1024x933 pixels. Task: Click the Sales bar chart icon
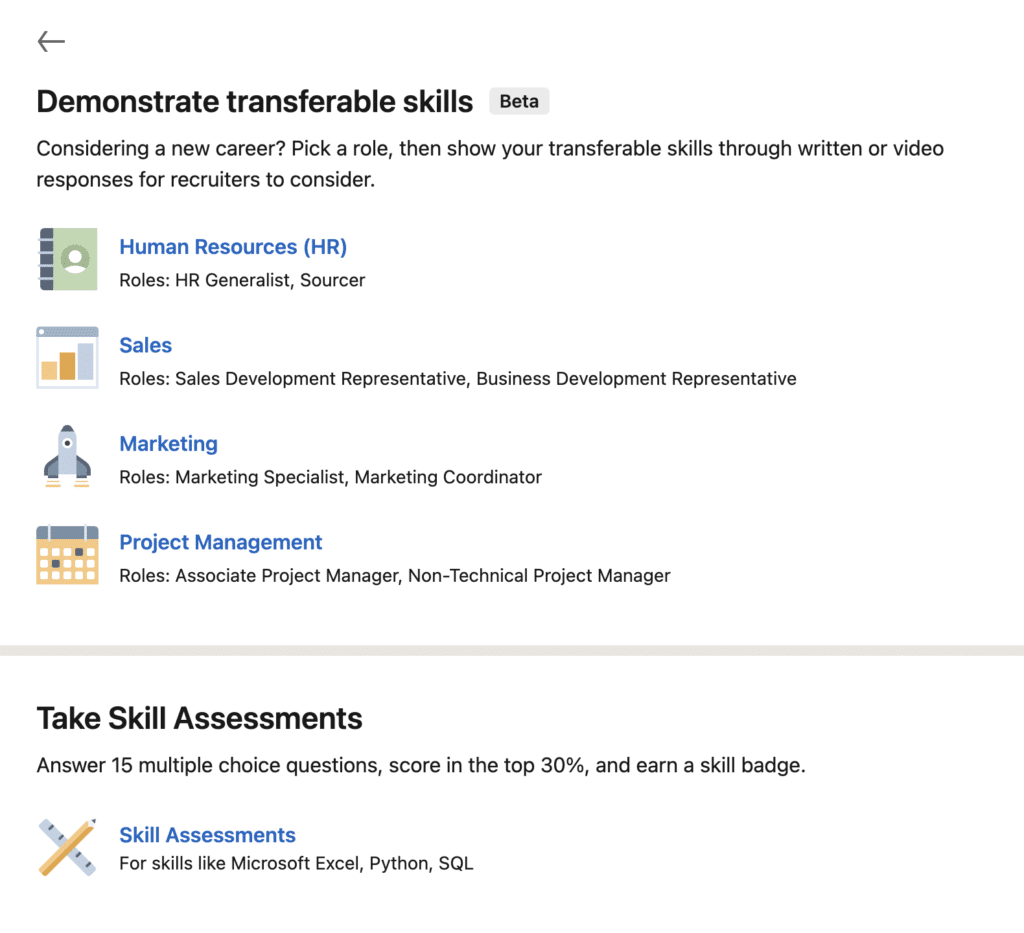point(67,357)
